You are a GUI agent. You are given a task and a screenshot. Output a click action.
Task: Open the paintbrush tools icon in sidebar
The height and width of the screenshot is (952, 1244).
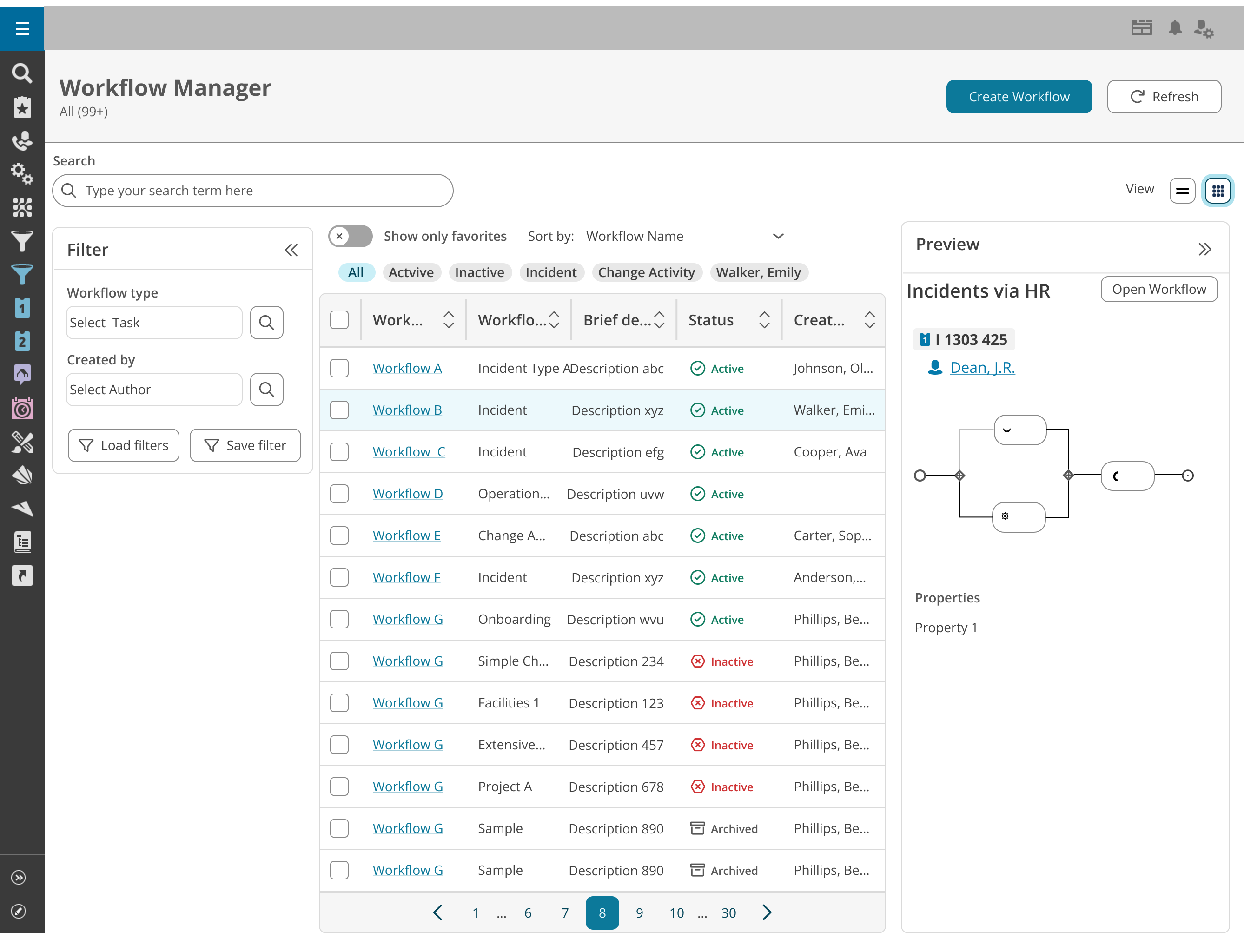[x=22, y=442]
